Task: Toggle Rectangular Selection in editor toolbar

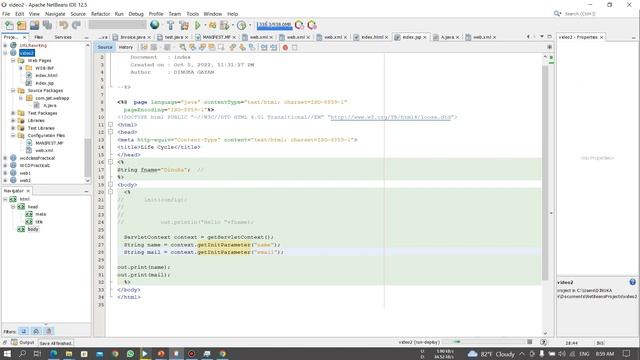Action: coord(221,47)
